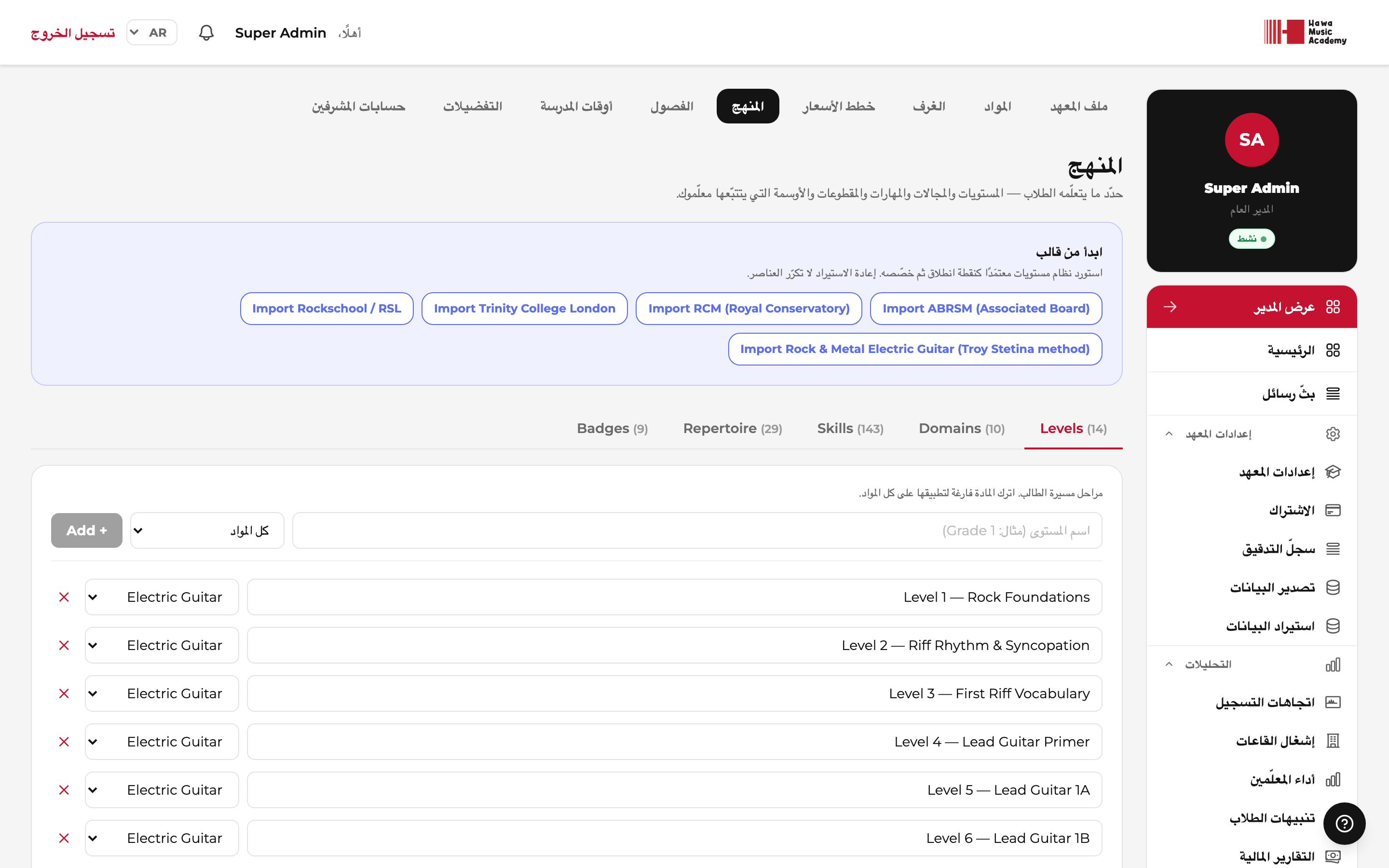Open the التفضيلات tab
Viewport: 1389px width, 868px height.
473,106
